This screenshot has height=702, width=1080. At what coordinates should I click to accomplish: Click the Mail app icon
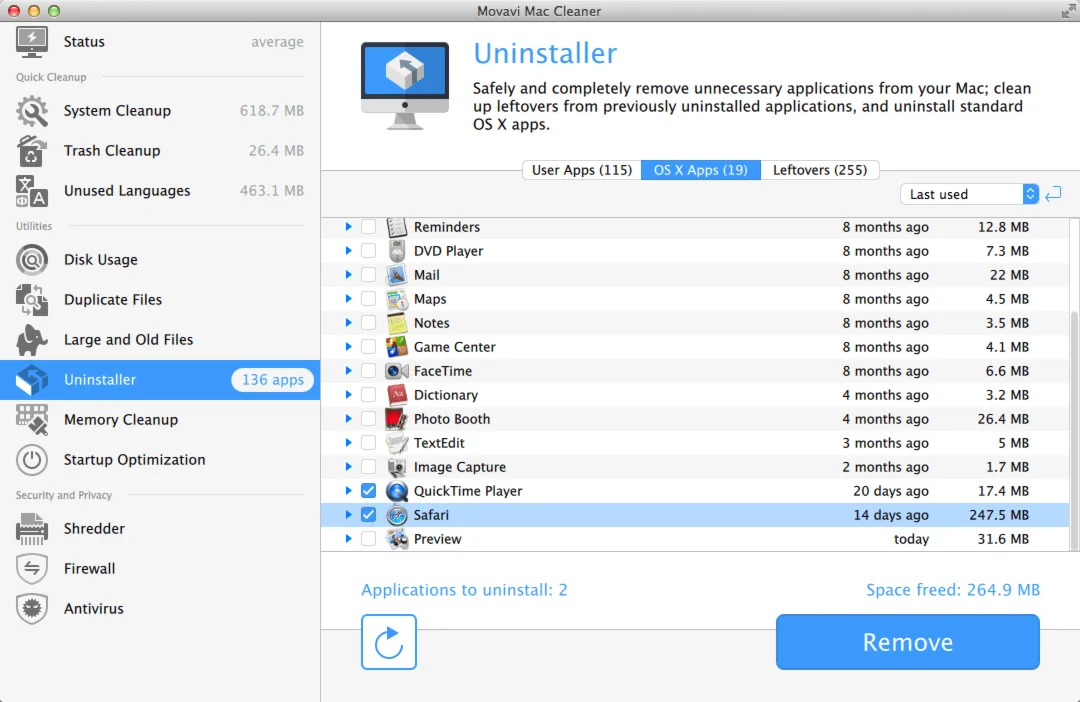click(397, 275)
